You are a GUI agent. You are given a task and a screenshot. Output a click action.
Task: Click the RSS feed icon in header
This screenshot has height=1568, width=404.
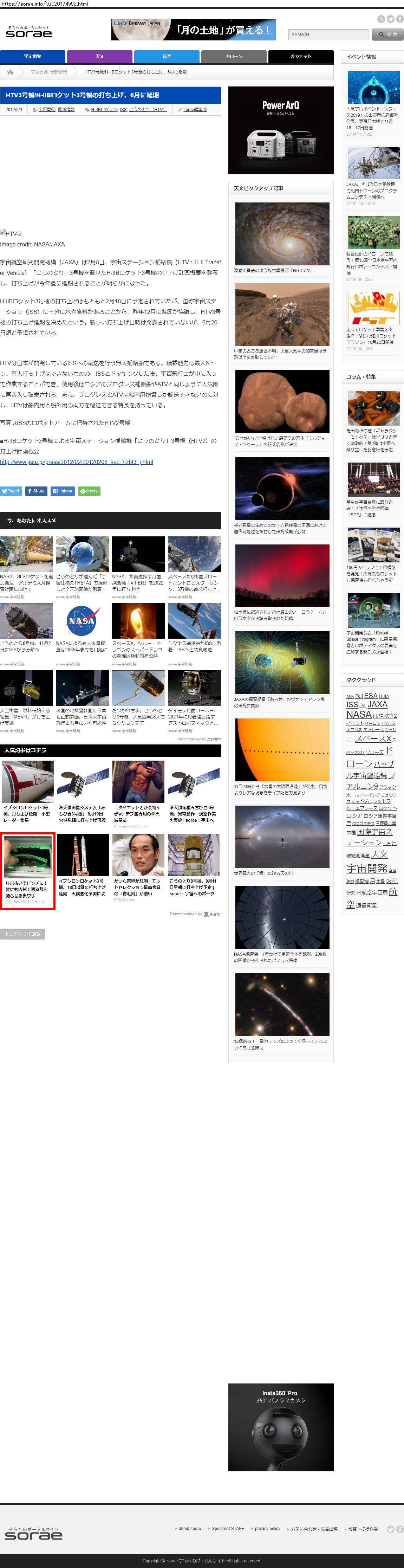click(x=381, y=19)
